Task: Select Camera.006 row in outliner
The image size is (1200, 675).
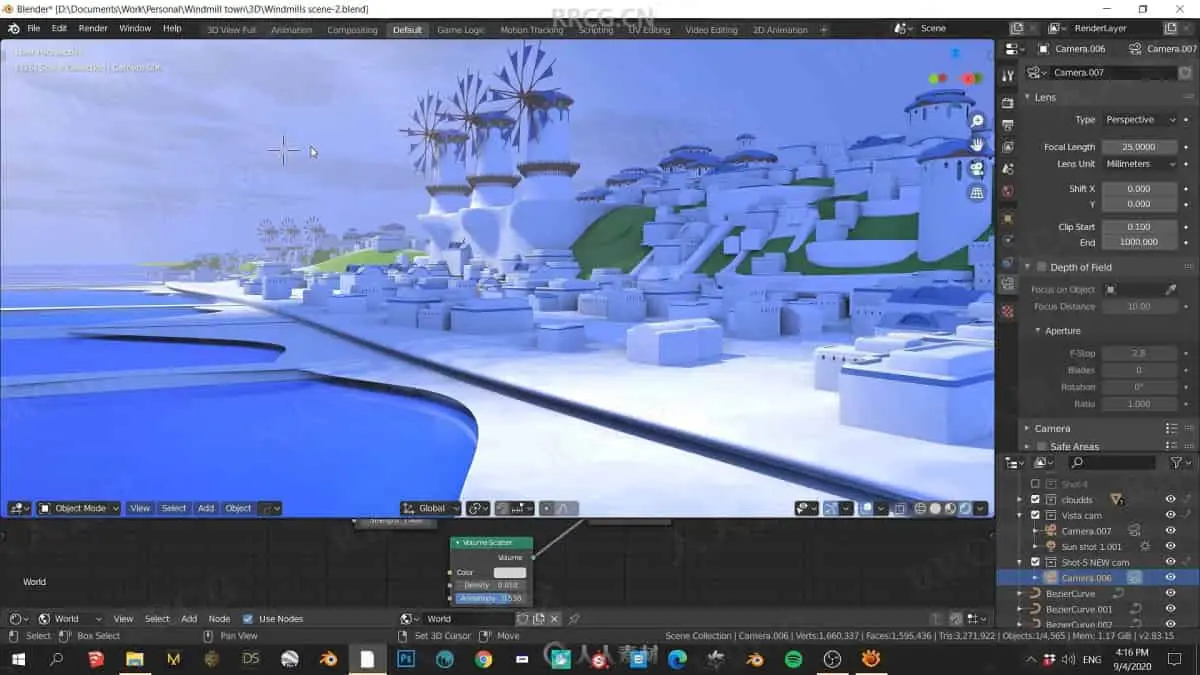Action: tap(1097, 578)
